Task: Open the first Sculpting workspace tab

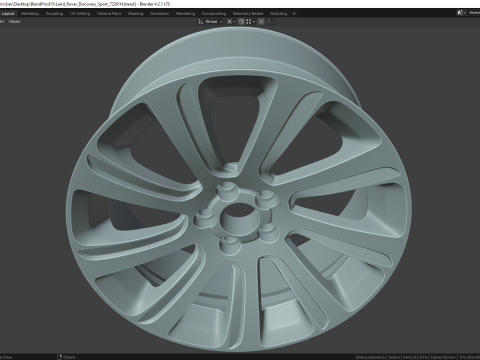Action: (54, 14)
